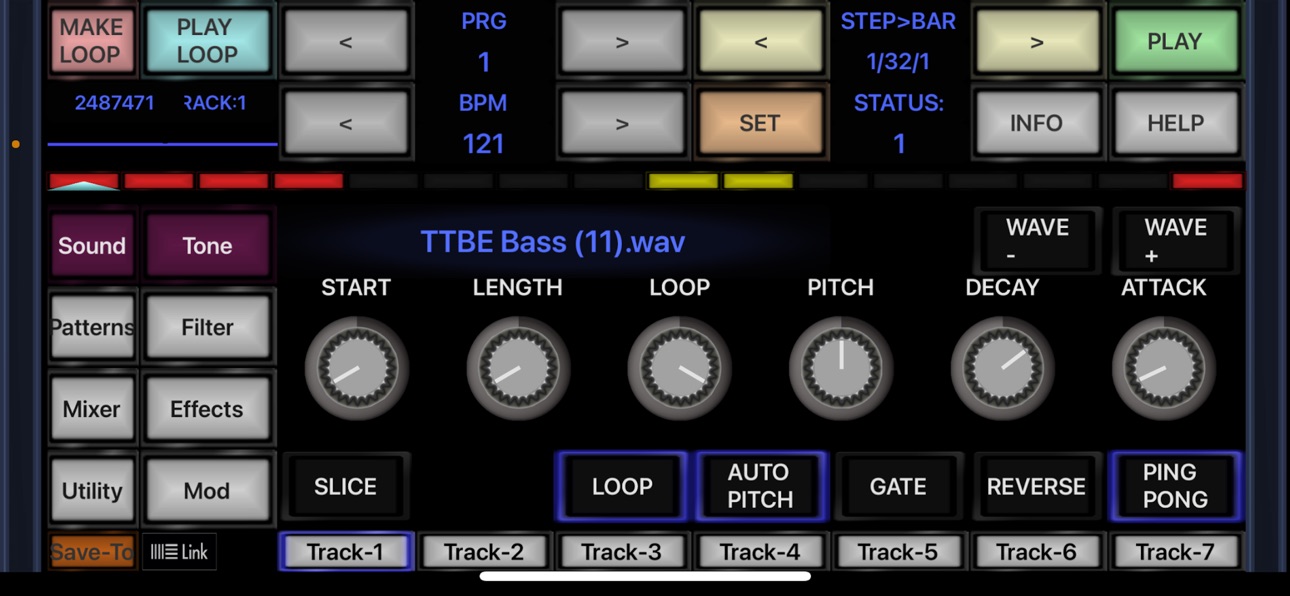The height and width of the screenshot is (596, 1290).
Task: Select Track-2
Action: [484, 552]
